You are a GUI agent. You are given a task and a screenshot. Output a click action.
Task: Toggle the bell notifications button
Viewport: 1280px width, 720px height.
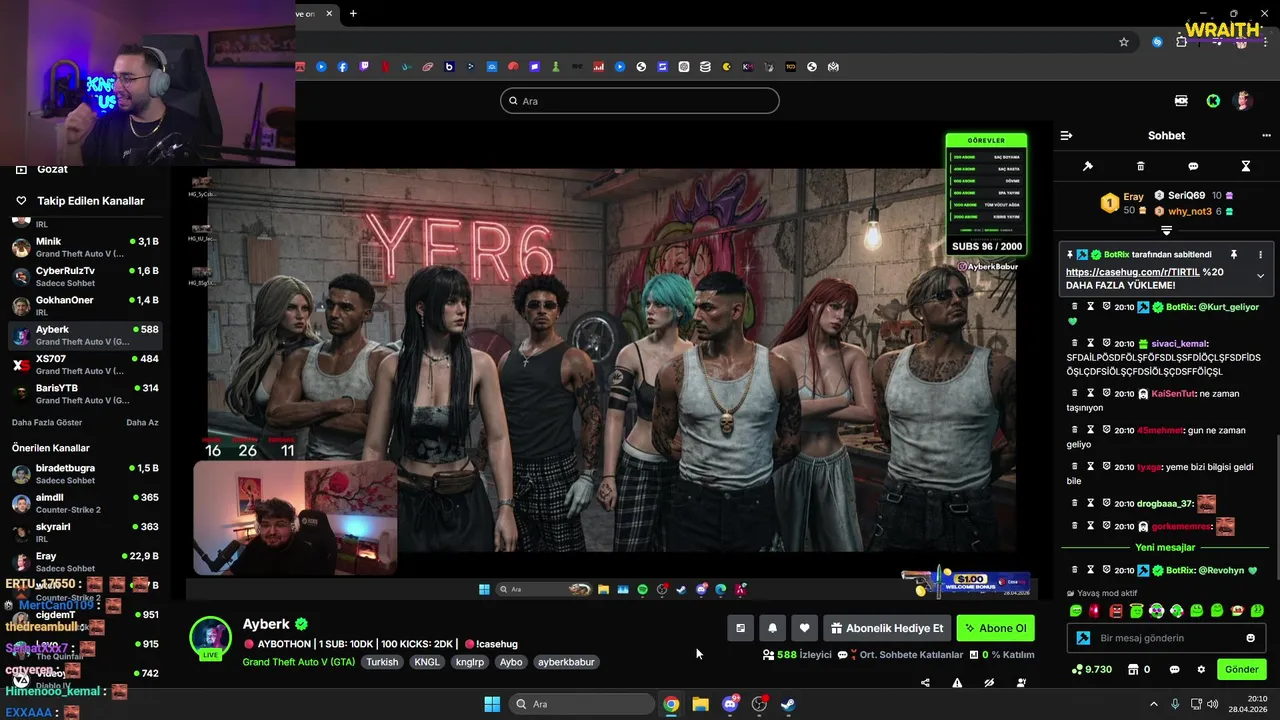(x=772, y=628)
